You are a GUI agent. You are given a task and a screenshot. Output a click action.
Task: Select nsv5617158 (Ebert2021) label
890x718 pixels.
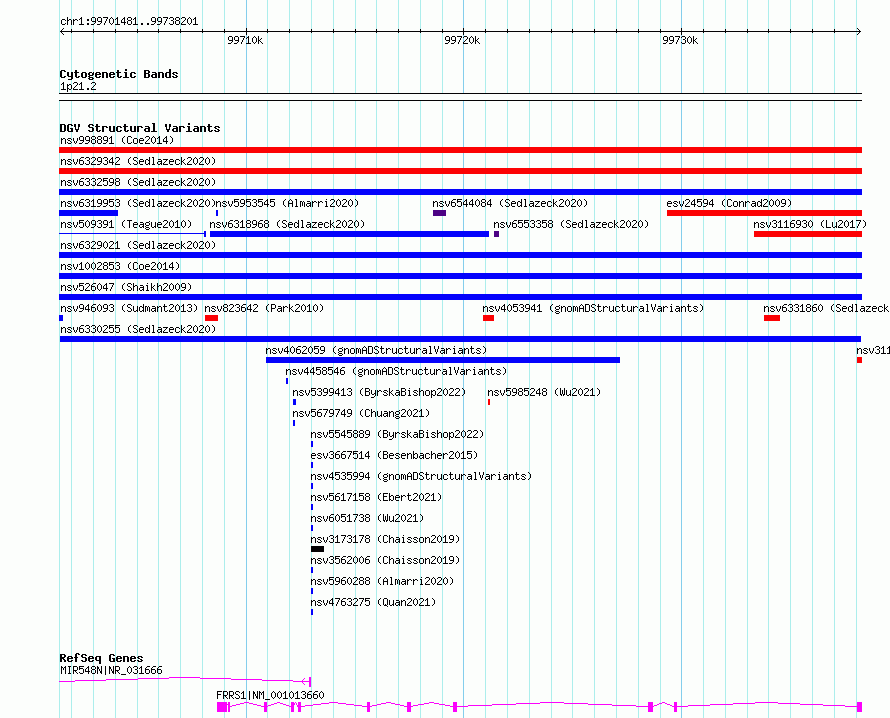(376, 497)
